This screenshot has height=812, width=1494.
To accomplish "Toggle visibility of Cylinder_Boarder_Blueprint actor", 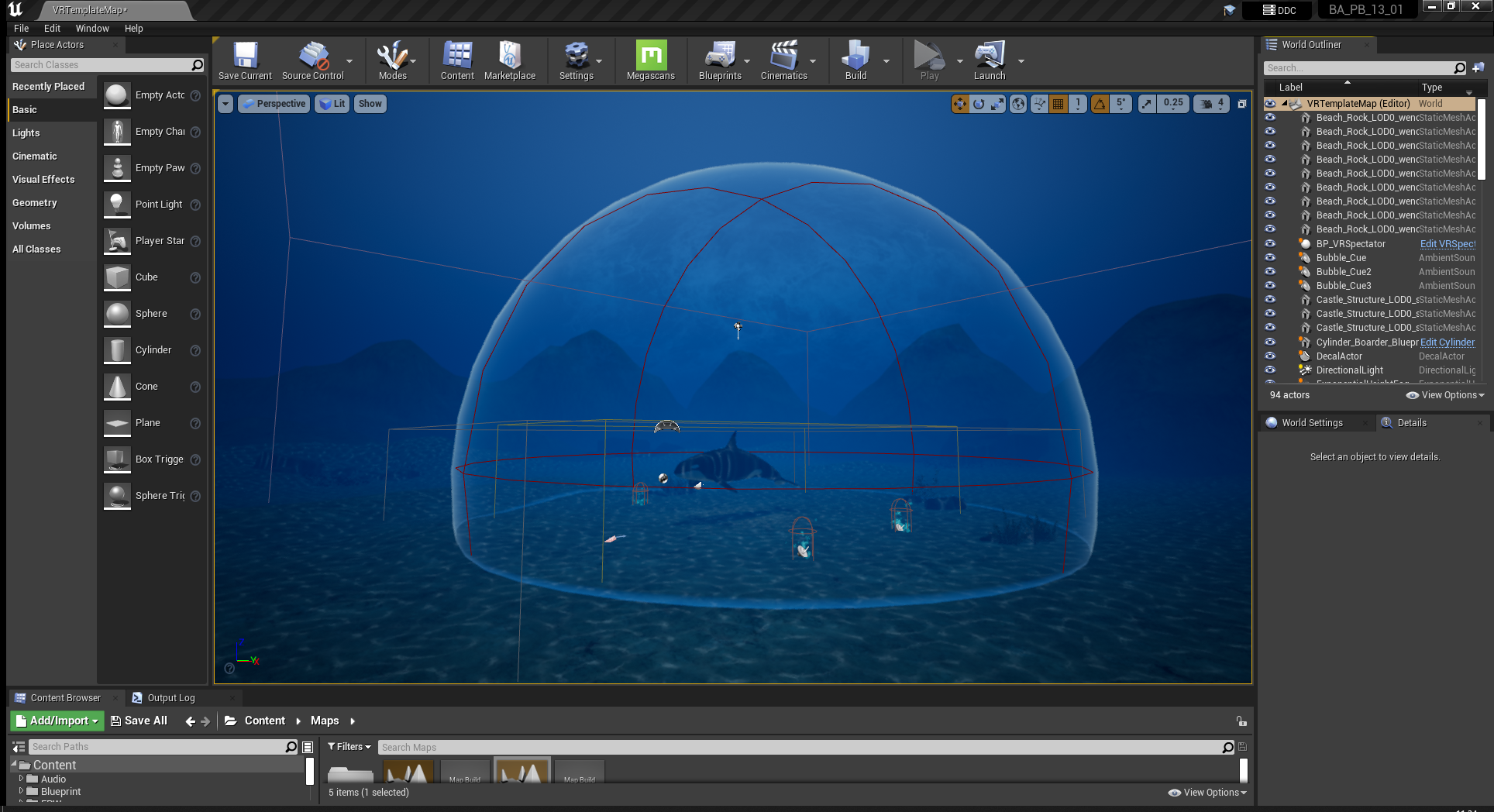I will pos(1270,342).
